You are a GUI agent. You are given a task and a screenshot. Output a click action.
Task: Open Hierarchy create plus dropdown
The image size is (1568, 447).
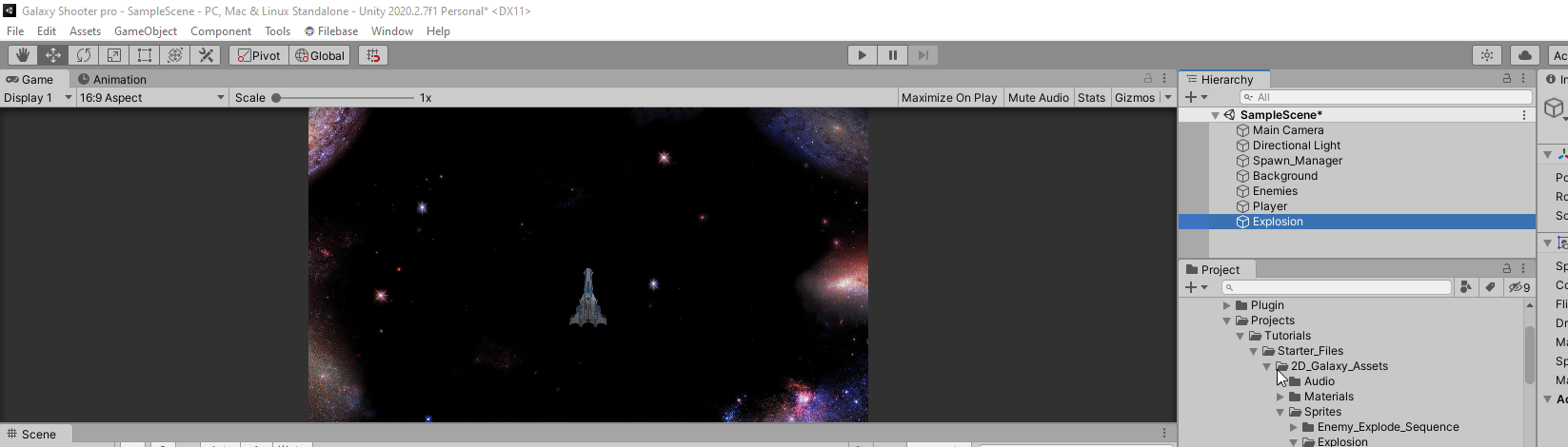tap(1197, 97)
